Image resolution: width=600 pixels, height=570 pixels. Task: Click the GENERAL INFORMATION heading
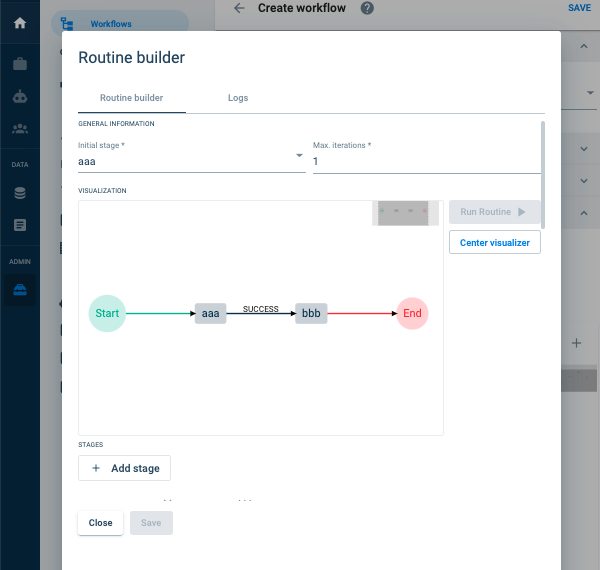116,124
